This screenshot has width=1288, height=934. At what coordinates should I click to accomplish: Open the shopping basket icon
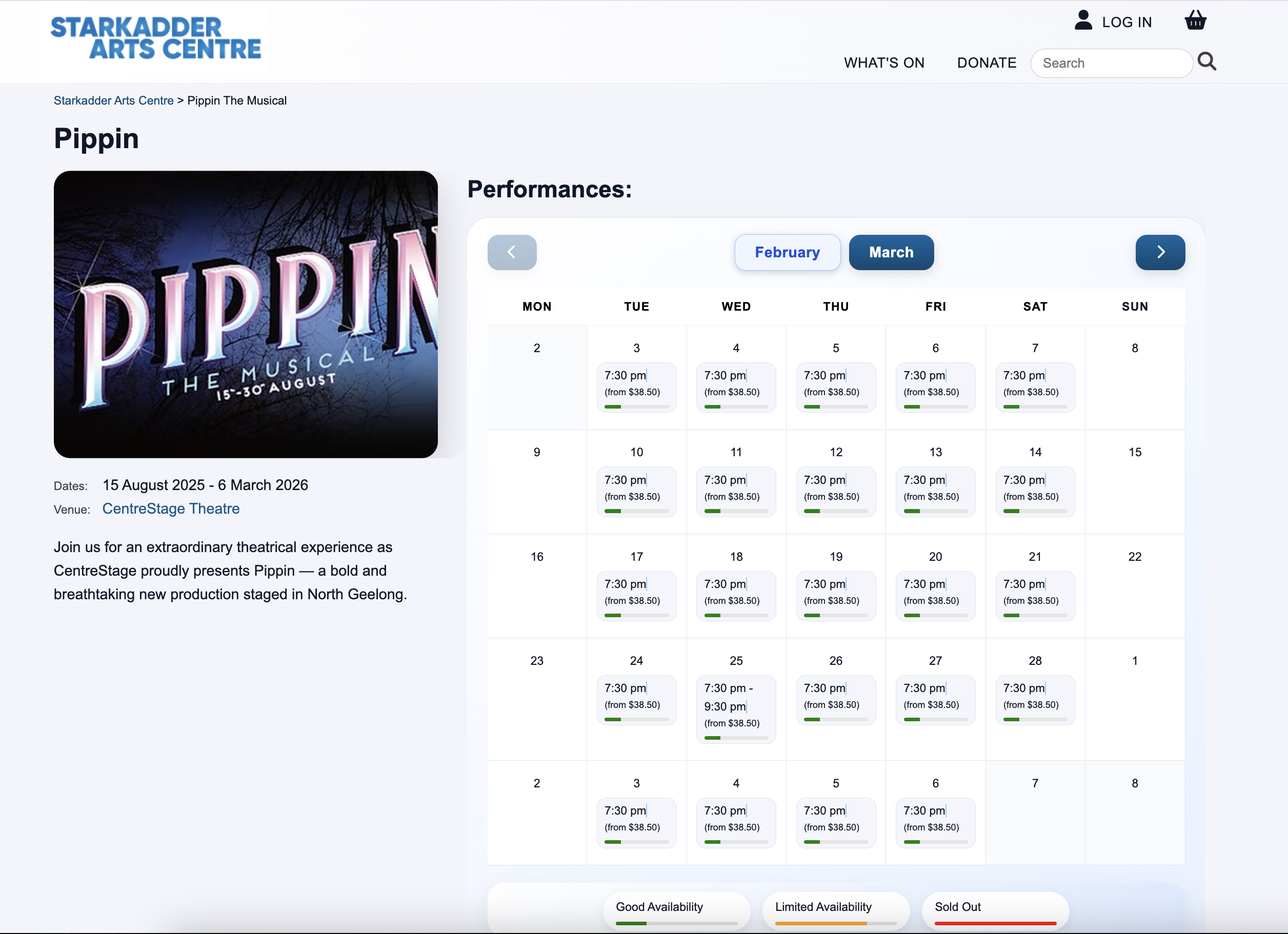1195,21
